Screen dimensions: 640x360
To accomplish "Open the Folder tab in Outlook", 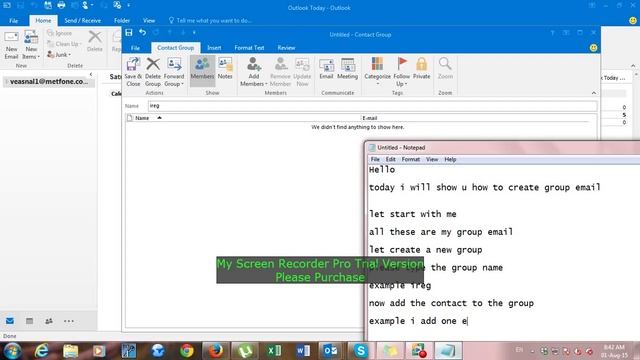I will 122,20.
